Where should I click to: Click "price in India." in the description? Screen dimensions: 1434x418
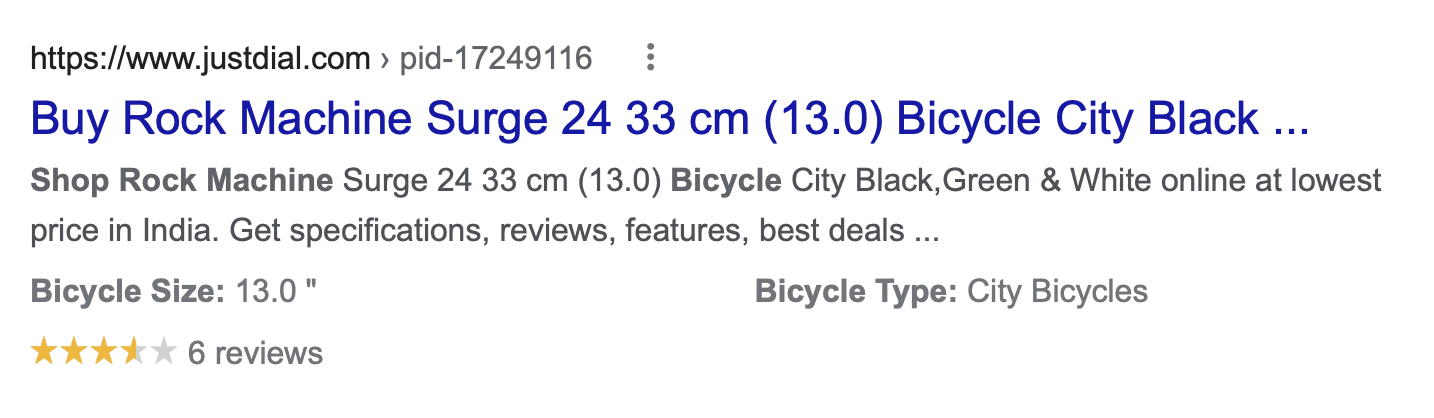click(125, 232)
